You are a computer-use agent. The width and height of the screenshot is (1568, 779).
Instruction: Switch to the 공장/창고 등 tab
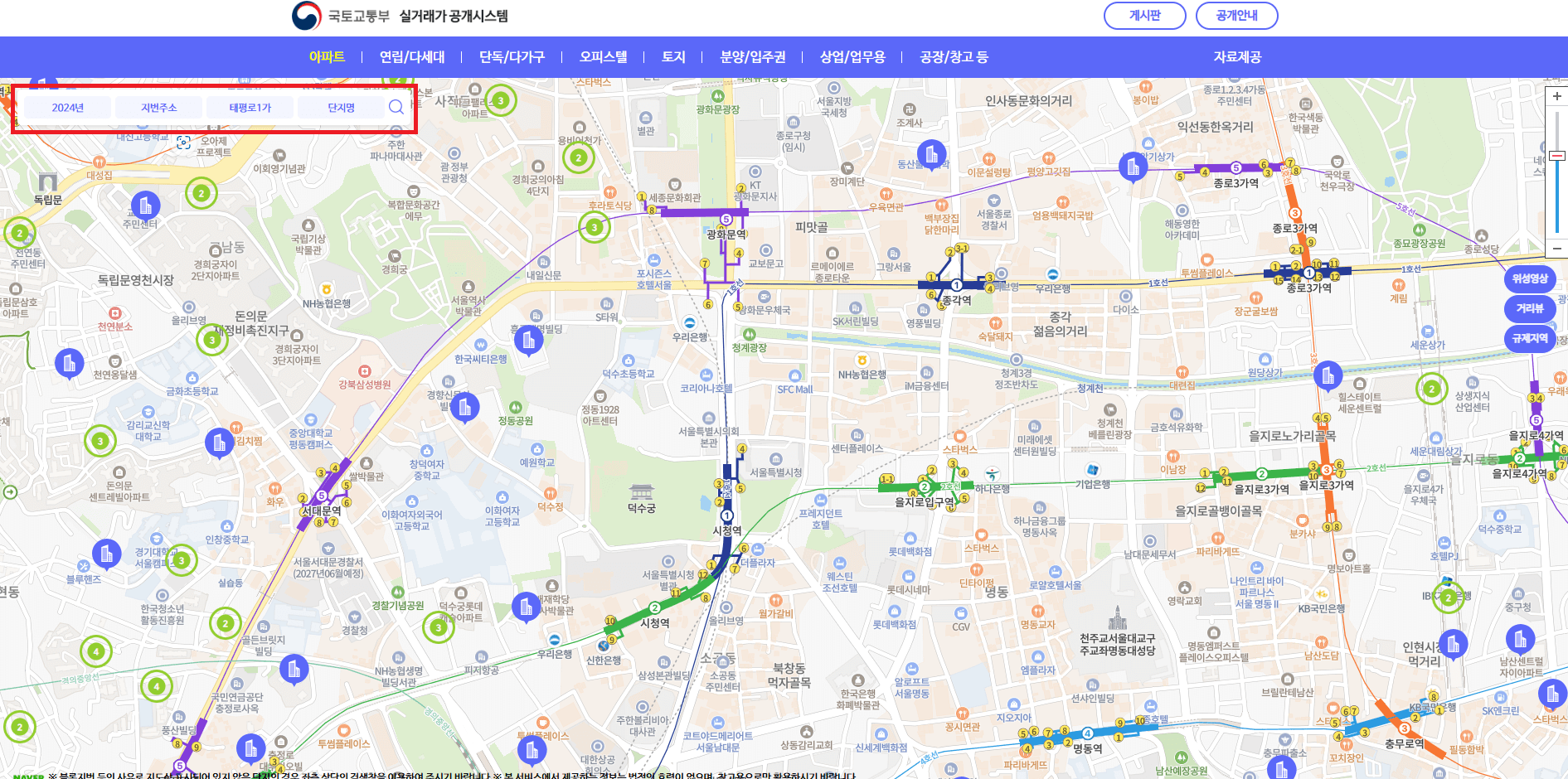click(954, 57)
